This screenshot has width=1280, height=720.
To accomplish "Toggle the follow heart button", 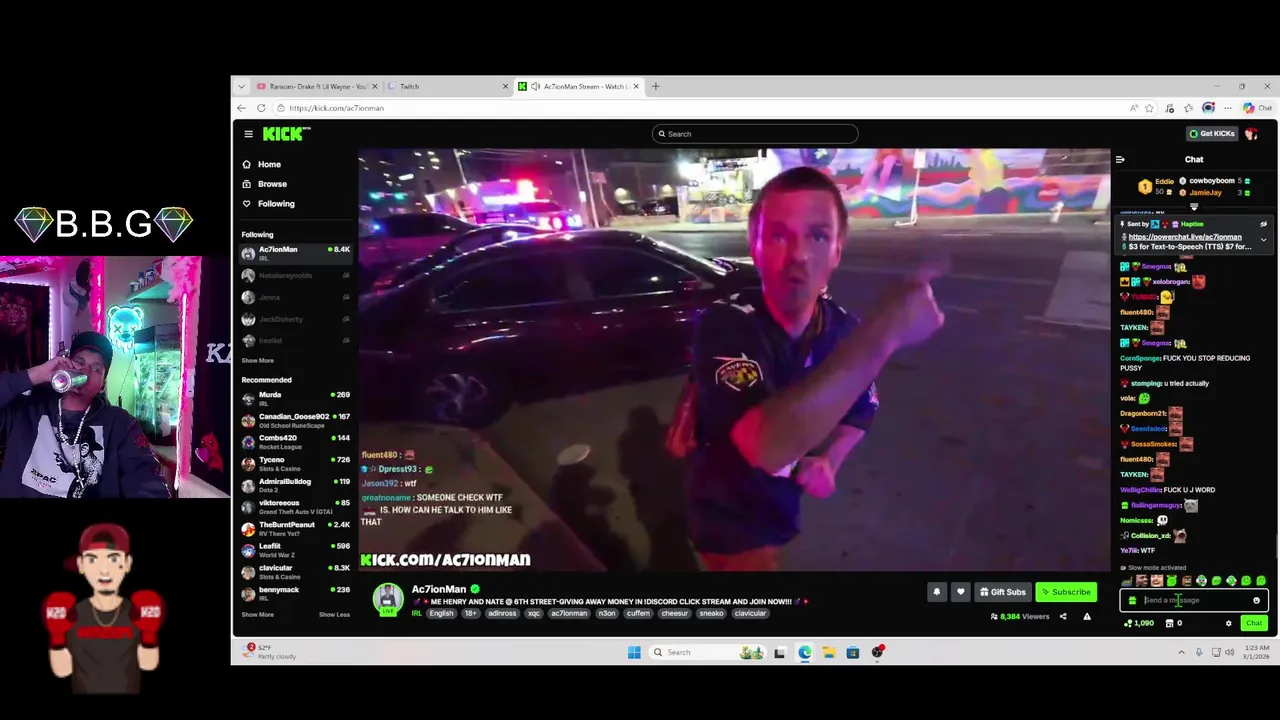I will click(x=960, y=592).
